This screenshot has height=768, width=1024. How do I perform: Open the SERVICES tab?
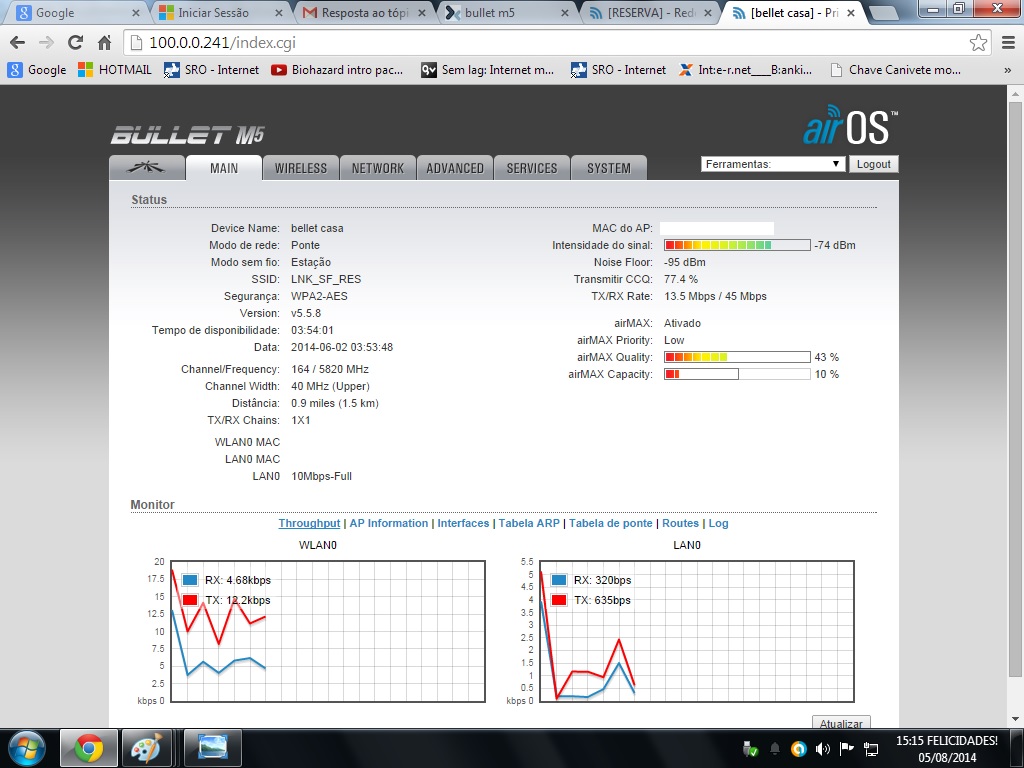coord(532,168)
